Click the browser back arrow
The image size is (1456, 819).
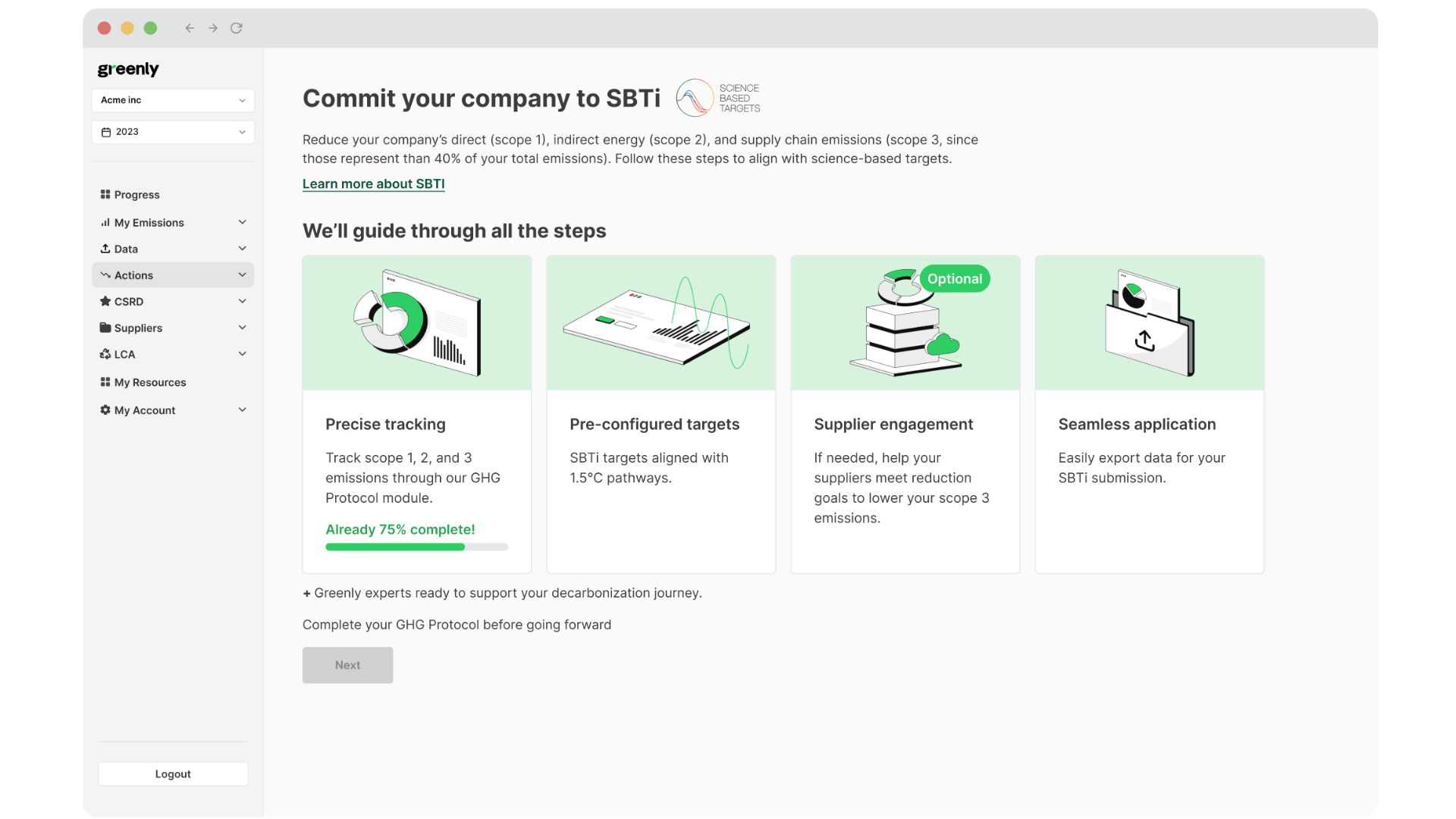(190, 28)
